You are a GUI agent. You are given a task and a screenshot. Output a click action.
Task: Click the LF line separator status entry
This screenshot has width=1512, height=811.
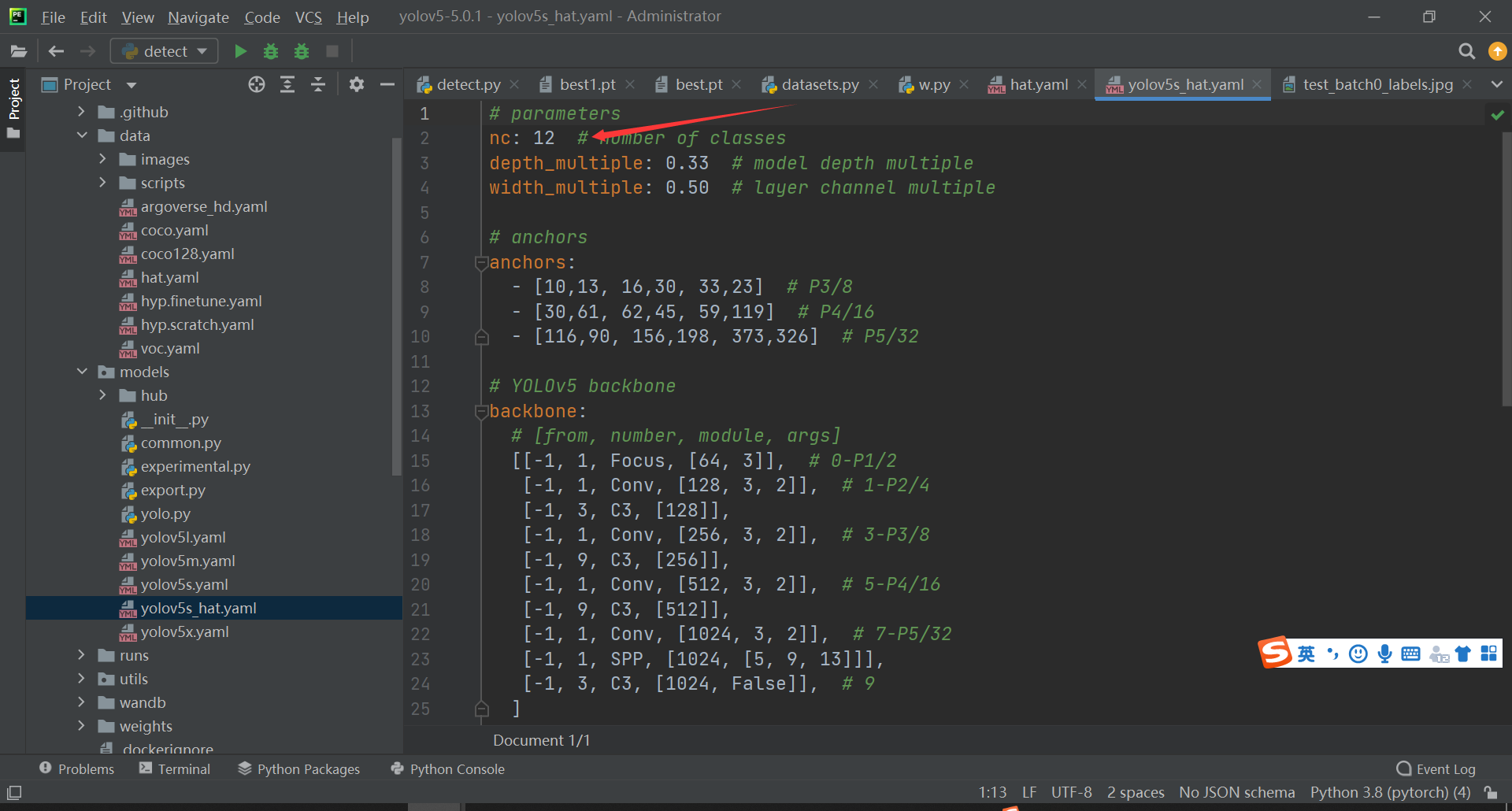pyautogui.click(x=1029, y=792)
